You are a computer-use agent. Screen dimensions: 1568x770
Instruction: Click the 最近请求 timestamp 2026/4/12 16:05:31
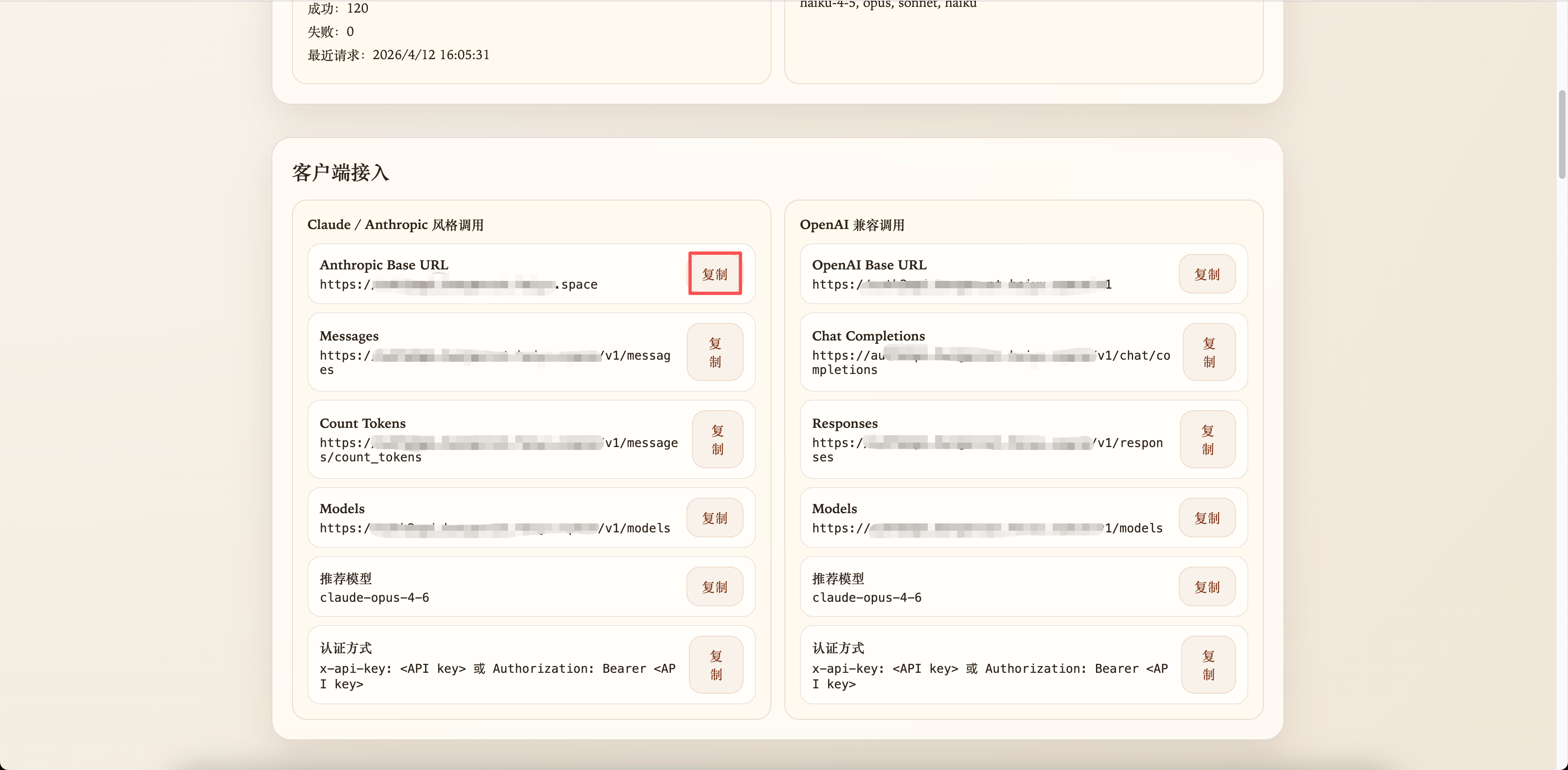[431, 55]
